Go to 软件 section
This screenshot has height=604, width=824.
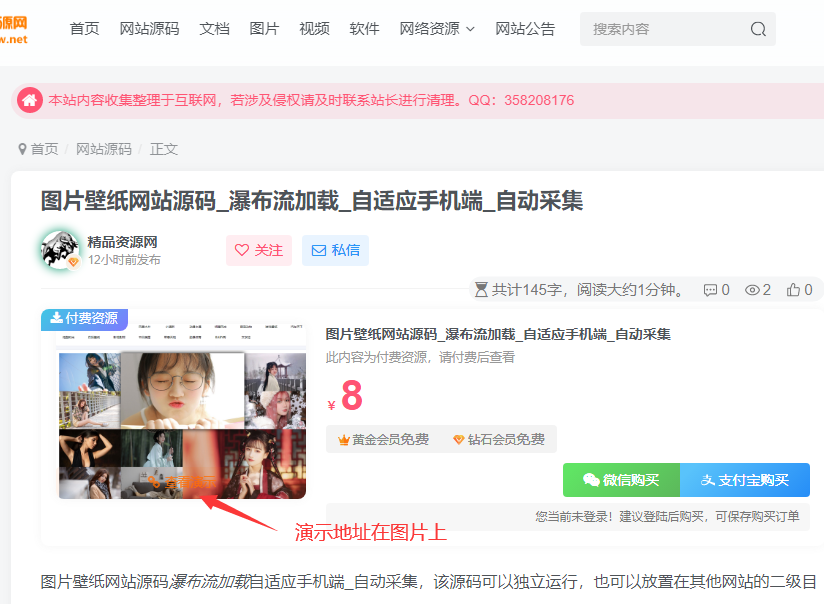coord(364,29)
